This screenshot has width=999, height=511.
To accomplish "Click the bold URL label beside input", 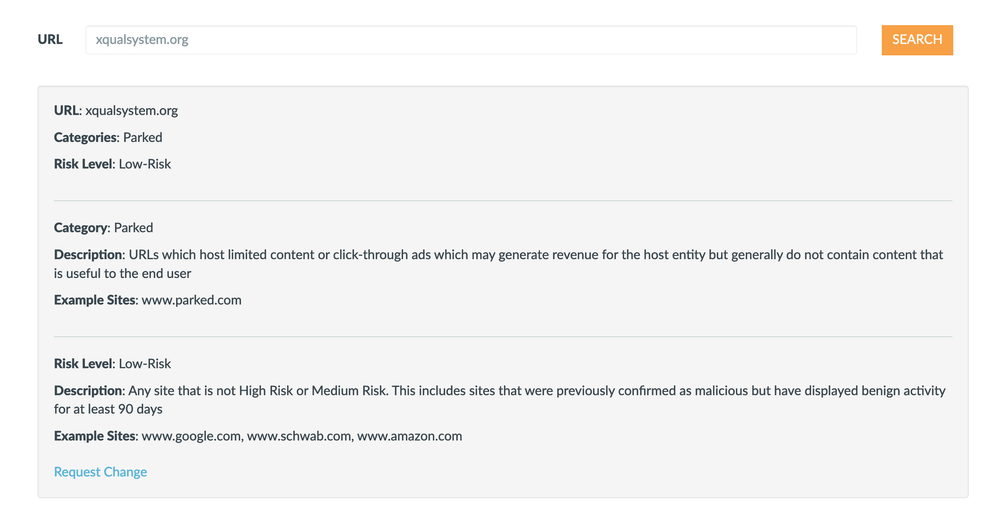I will pyautogui.click(x=50, y=40).
